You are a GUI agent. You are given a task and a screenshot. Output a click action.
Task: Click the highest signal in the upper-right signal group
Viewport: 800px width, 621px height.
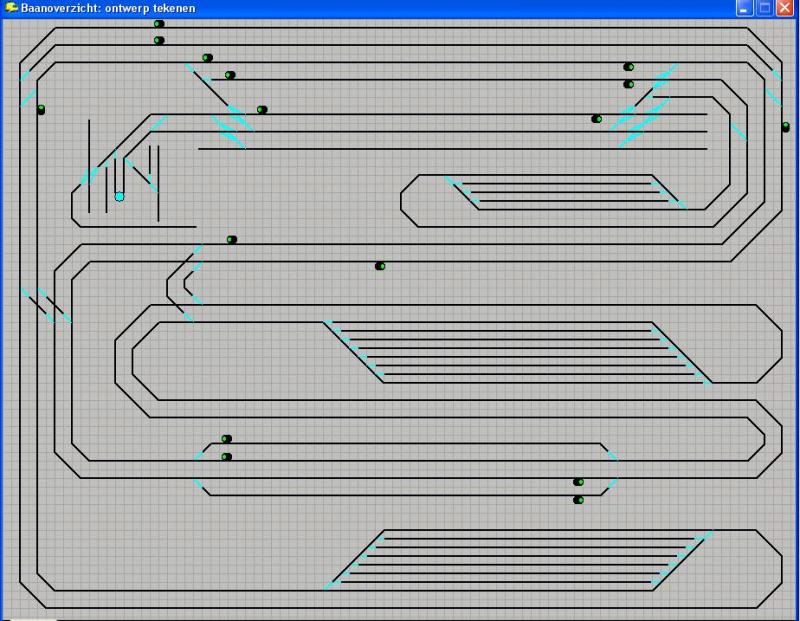point(628,67)
